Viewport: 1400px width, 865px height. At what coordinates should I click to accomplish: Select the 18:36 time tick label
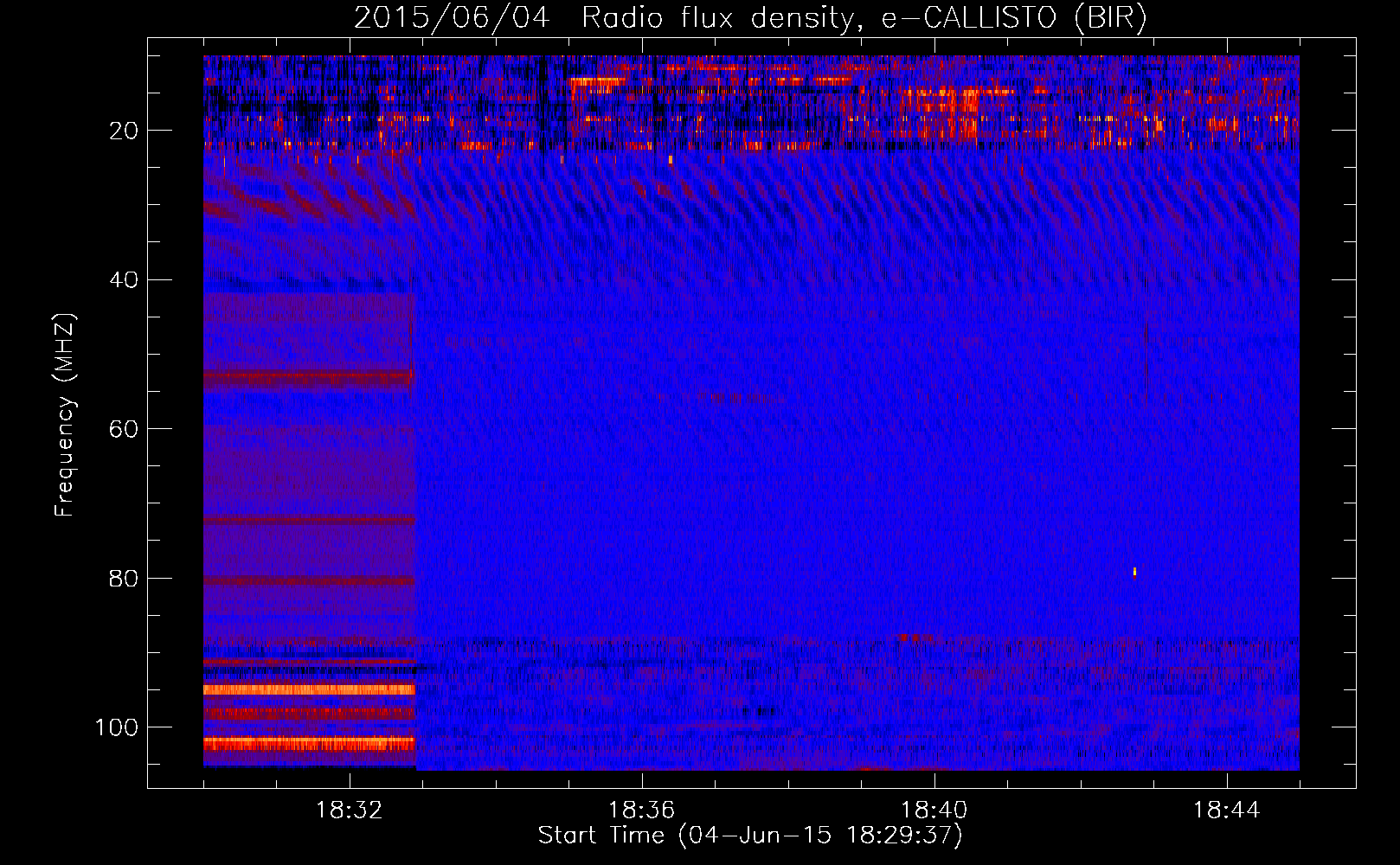(x=641, y=811)
